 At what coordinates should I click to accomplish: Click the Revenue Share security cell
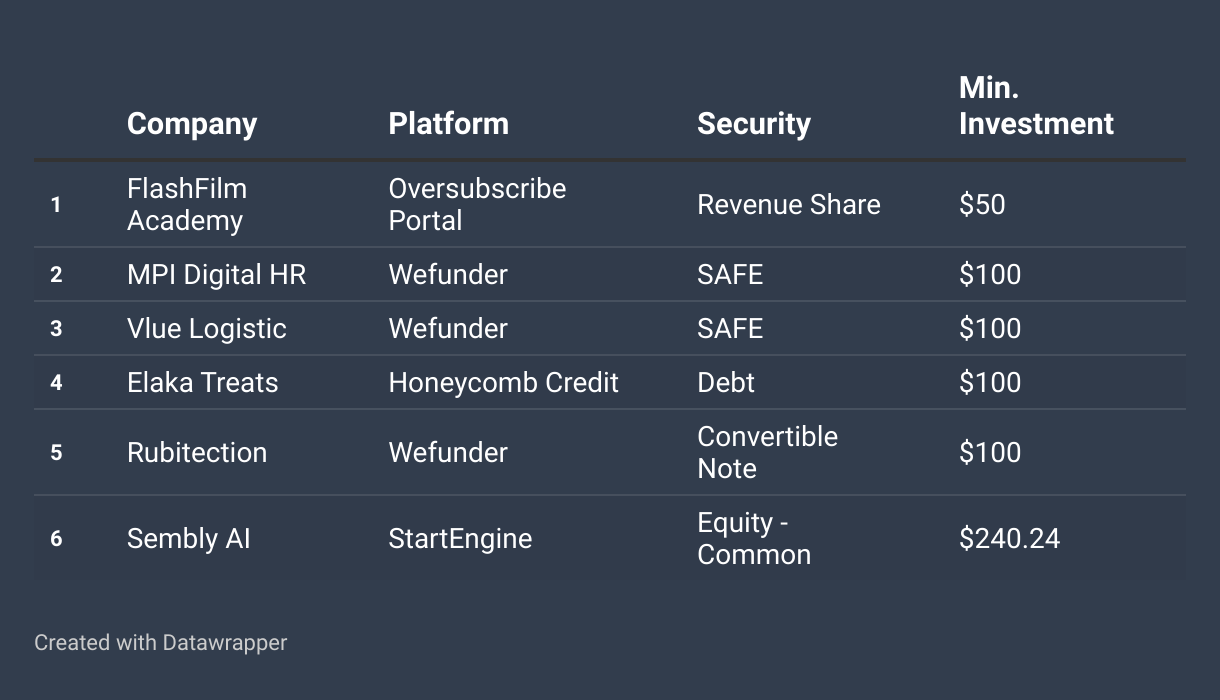(x=789, y=205)
